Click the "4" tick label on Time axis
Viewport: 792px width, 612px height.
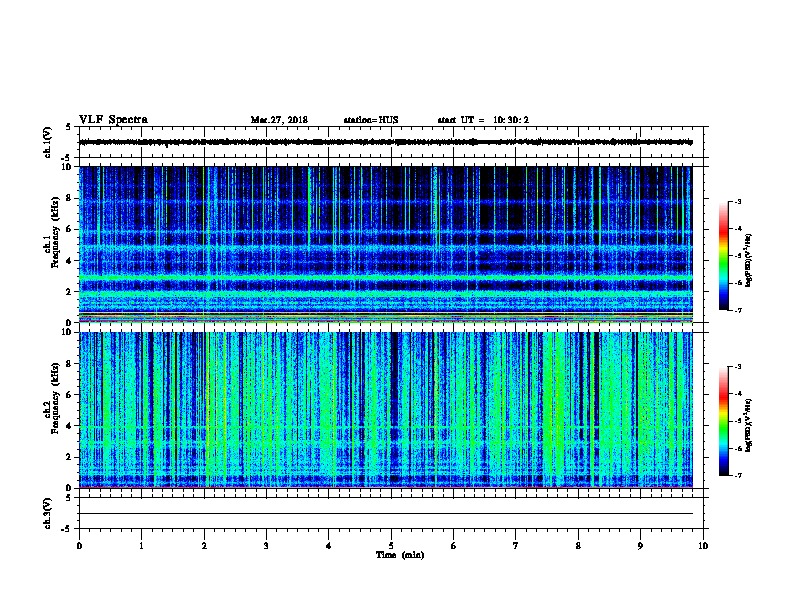click(329, 546)
